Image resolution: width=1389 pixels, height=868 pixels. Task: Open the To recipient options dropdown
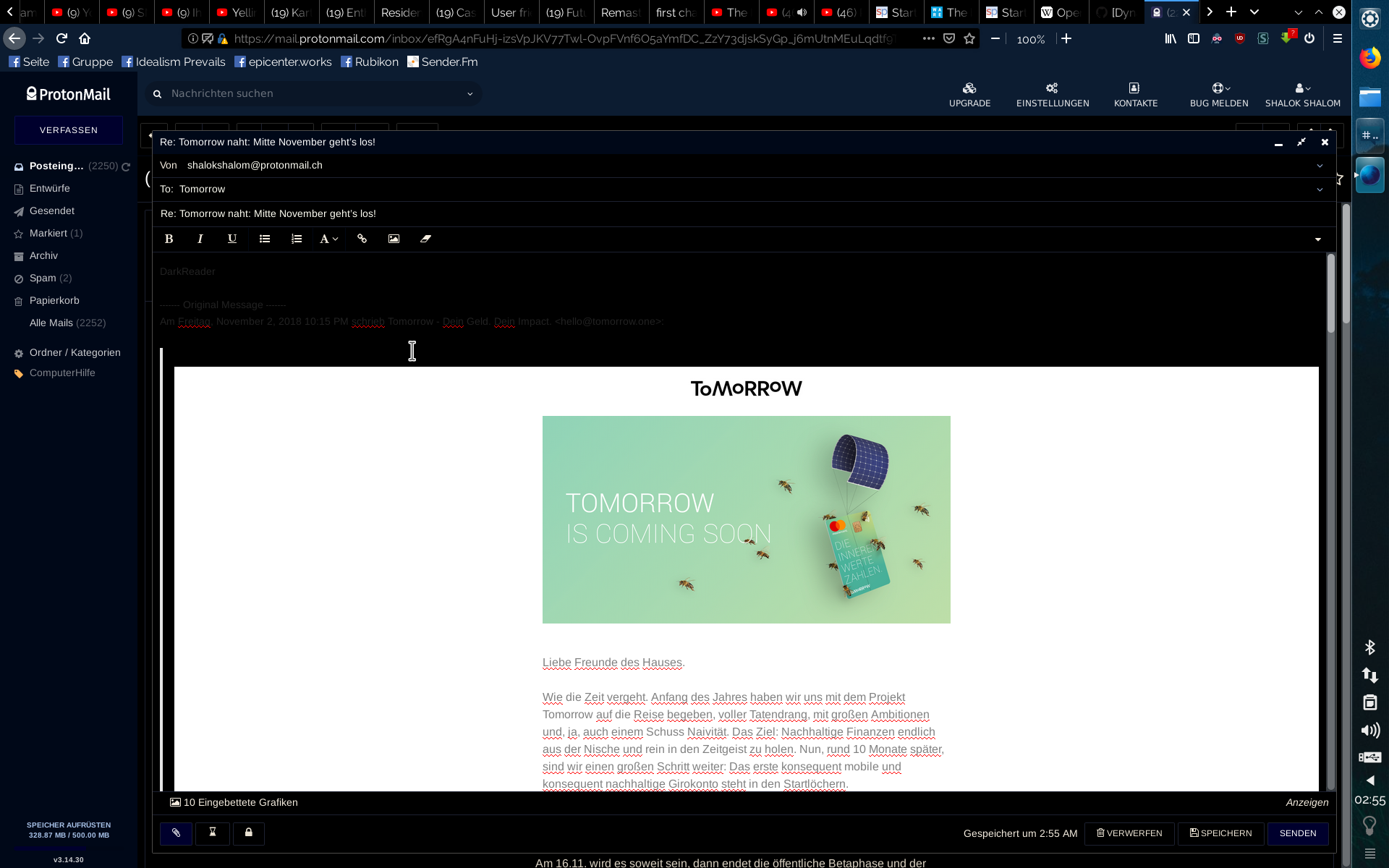click(x=1320, y=189)
